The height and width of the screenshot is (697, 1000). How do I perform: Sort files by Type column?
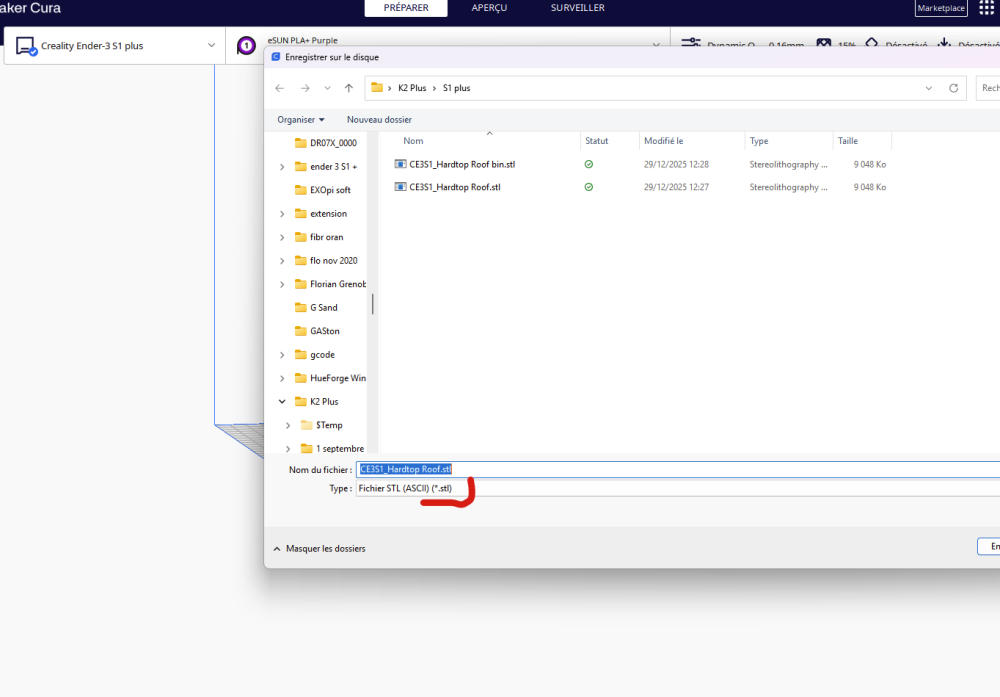[759, 141]
